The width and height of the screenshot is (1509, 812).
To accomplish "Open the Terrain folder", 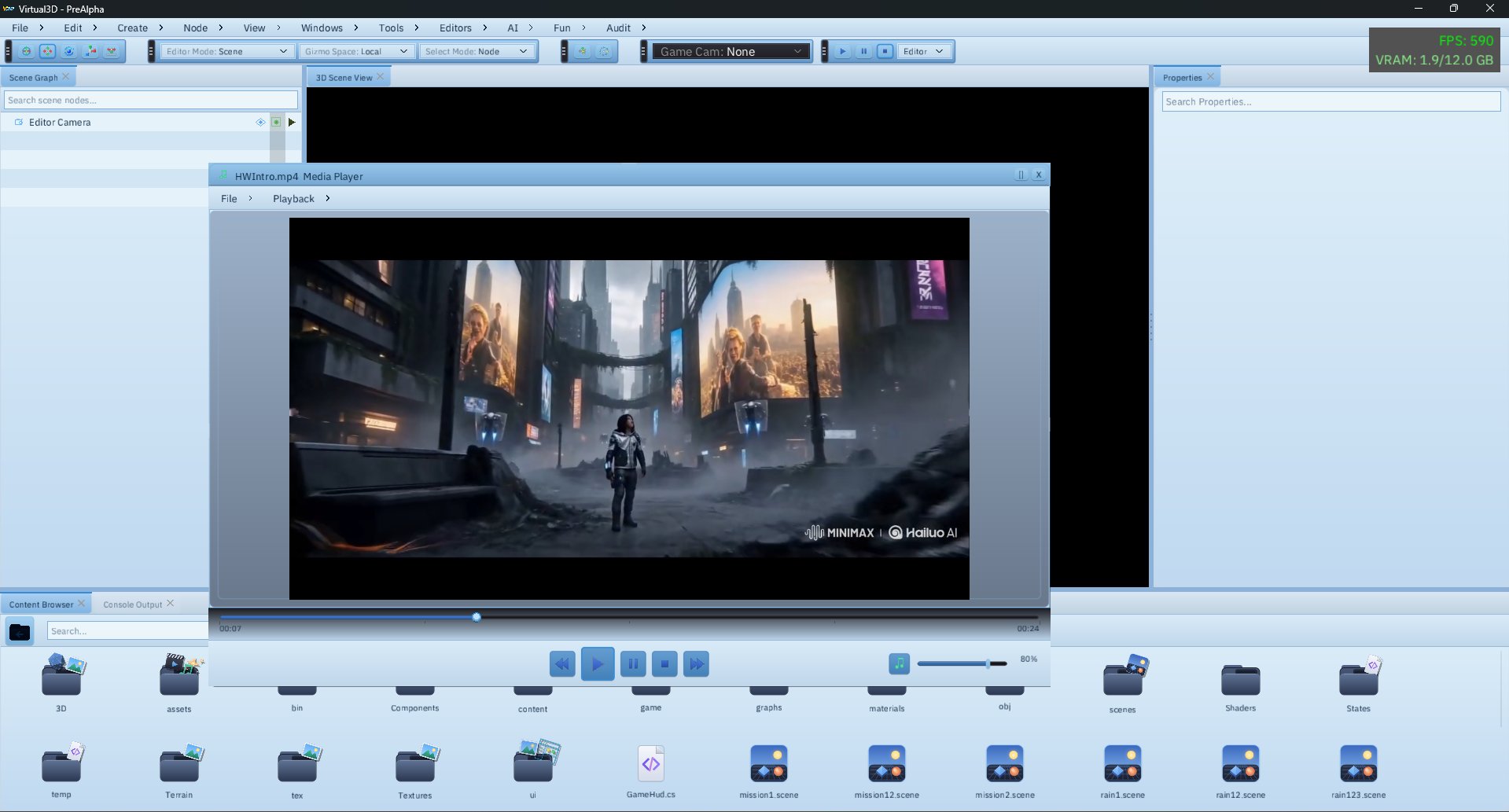I will (179, 769).
